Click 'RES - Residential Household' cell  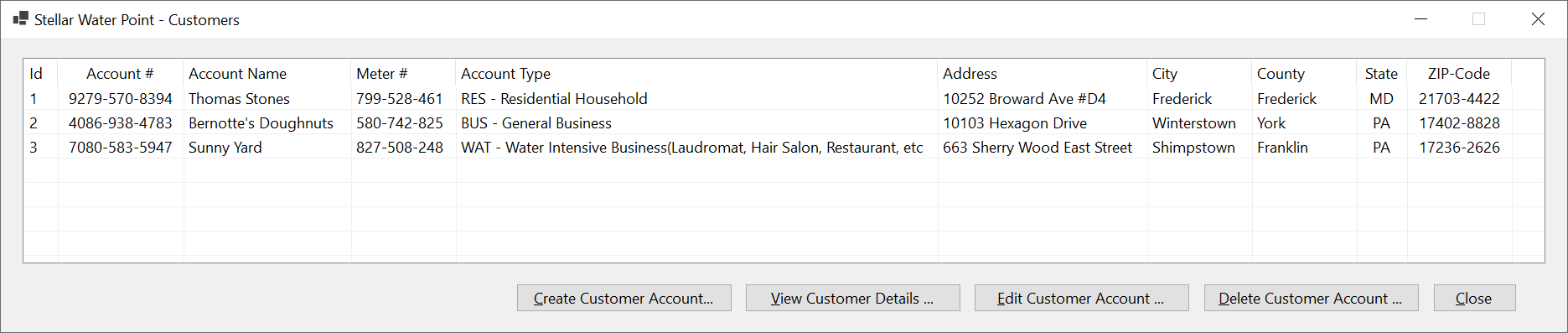click(x=554, y=99)
